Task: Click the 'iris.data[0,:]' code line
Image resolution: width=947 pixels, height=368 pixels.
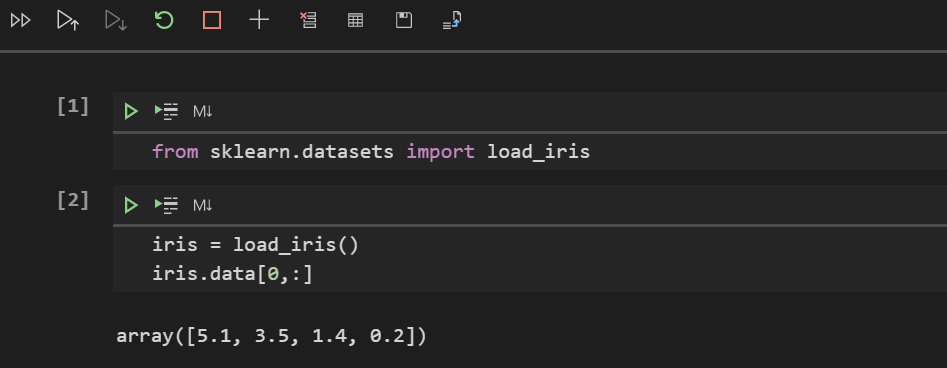Action: [x=233, y=274]
